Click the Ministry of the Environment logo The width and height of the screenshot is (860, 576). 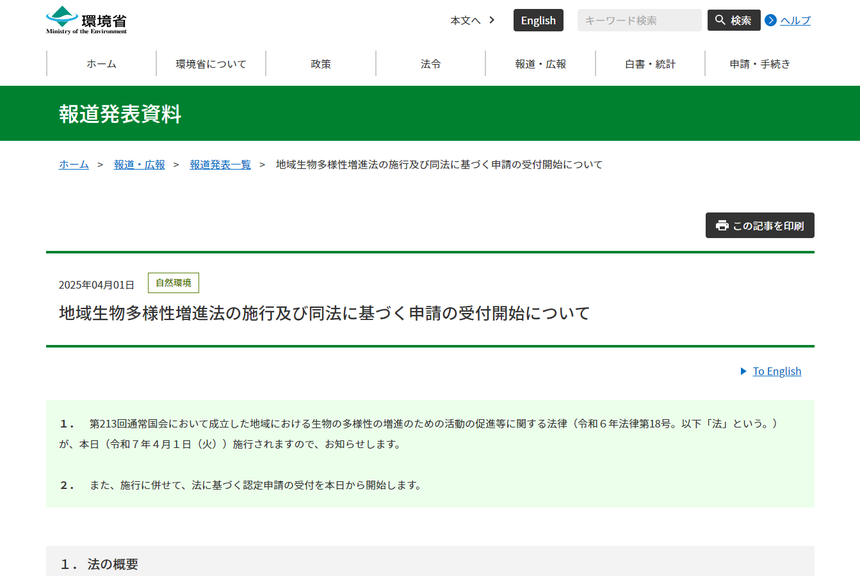point(87,20)
